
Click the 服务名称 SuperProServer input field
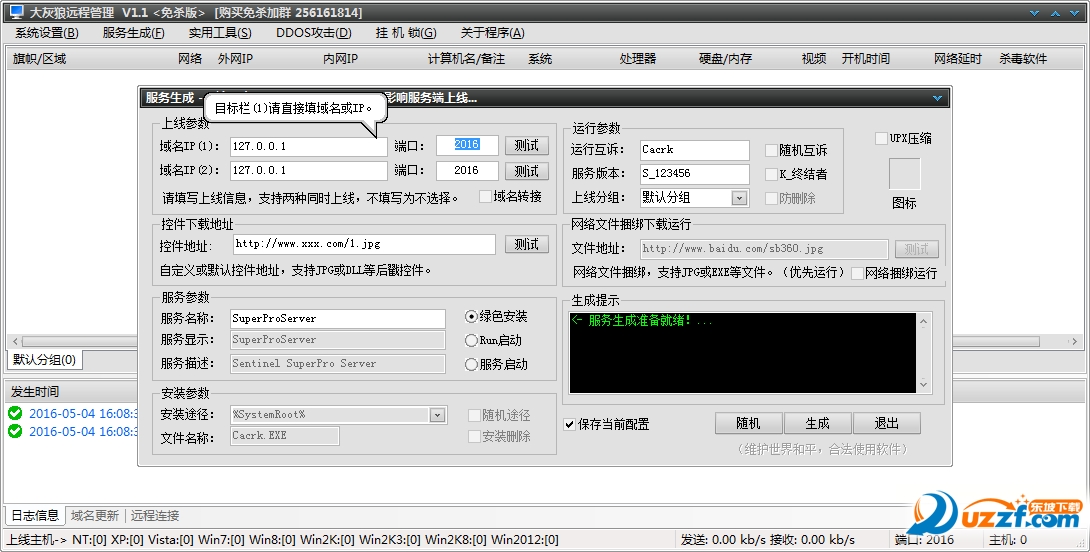click(x=338, y=318)
